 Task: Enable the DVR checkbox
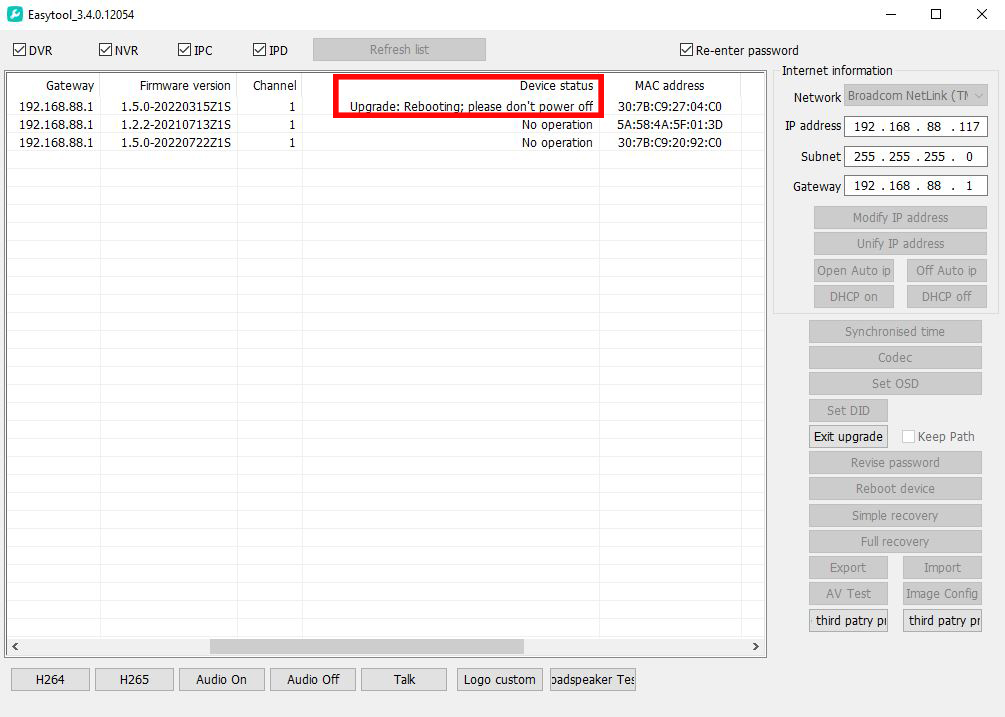click(x=20, y=50)
